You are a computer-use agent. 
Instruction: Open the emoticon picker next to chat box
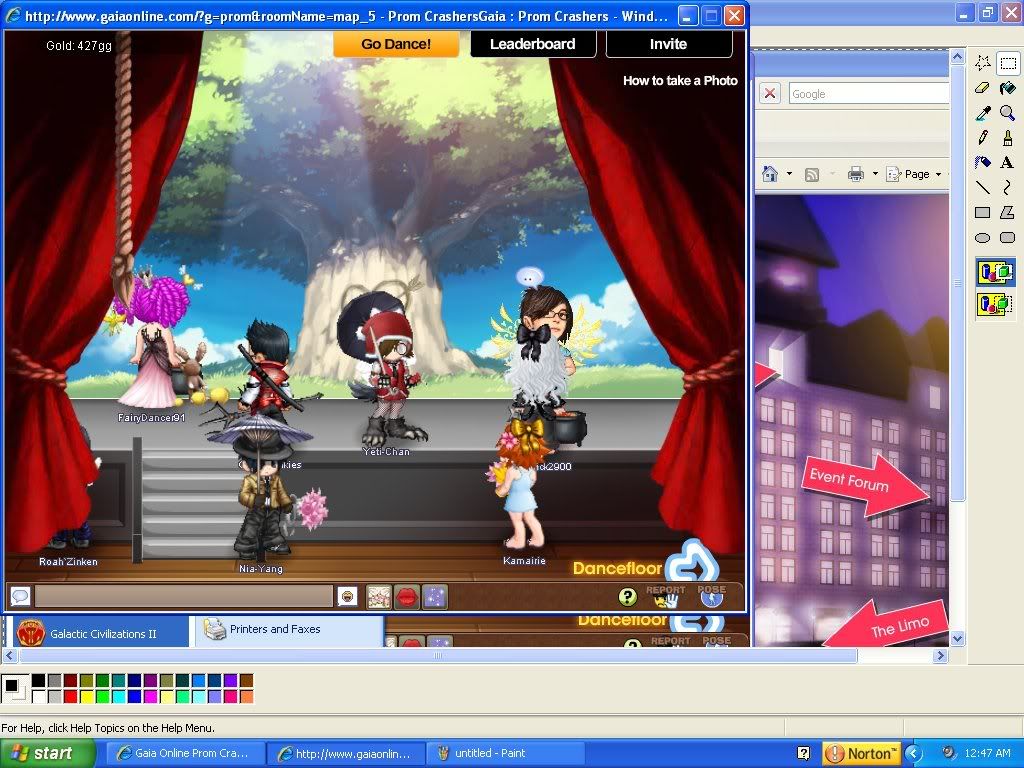(x=347, y=596)
